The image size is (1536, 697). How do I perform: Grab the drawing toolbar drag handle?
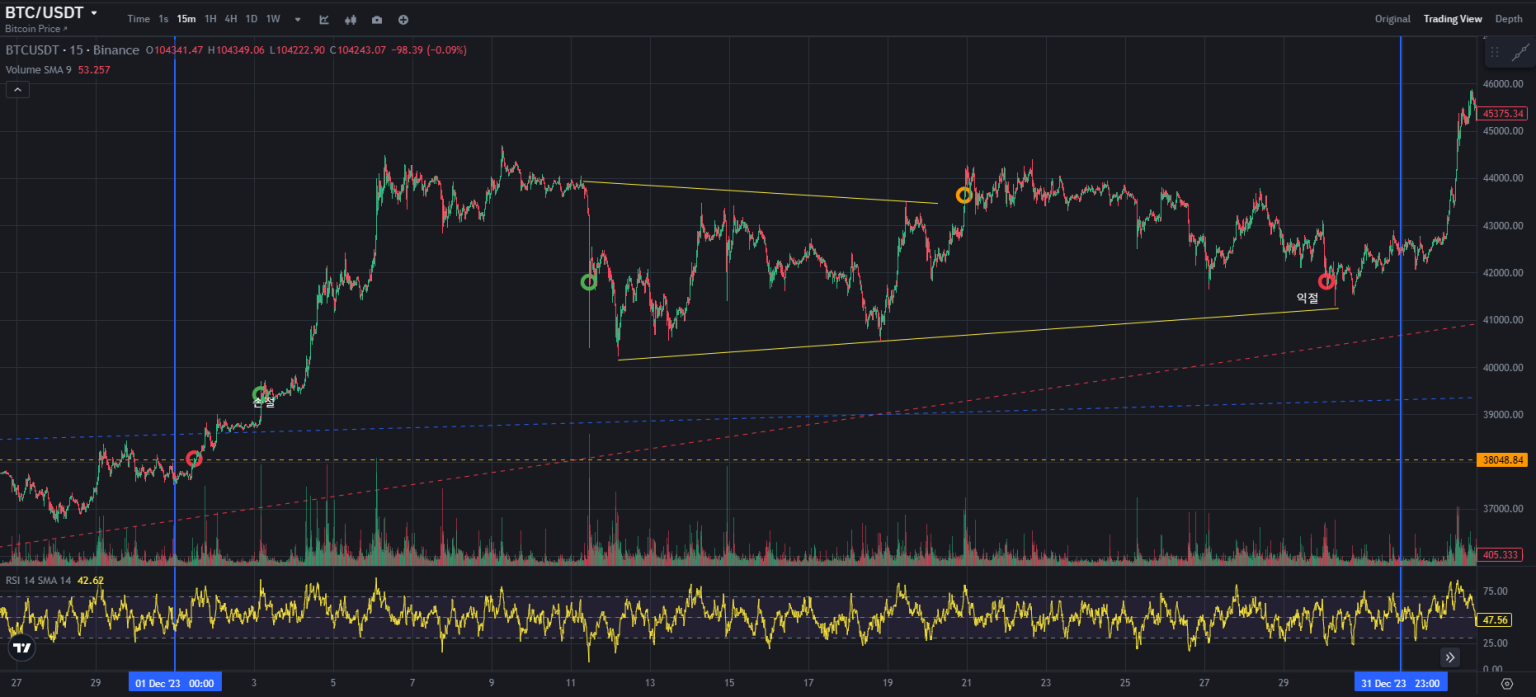(x=1494, y=53)
